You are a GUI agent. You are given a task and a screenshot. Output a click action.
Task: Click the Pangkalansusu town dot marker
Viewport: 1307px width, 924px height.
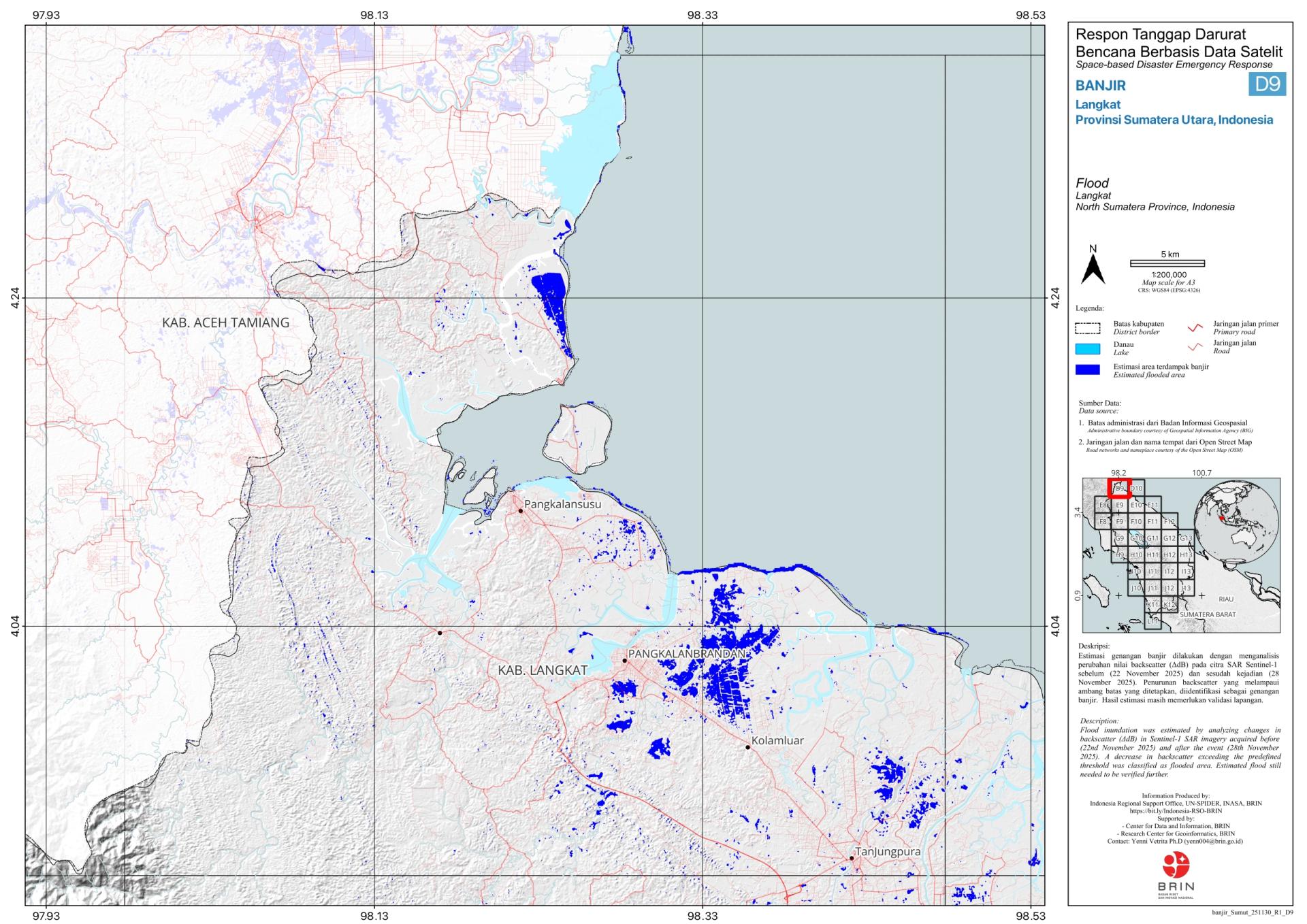click(x=520, y=510)
